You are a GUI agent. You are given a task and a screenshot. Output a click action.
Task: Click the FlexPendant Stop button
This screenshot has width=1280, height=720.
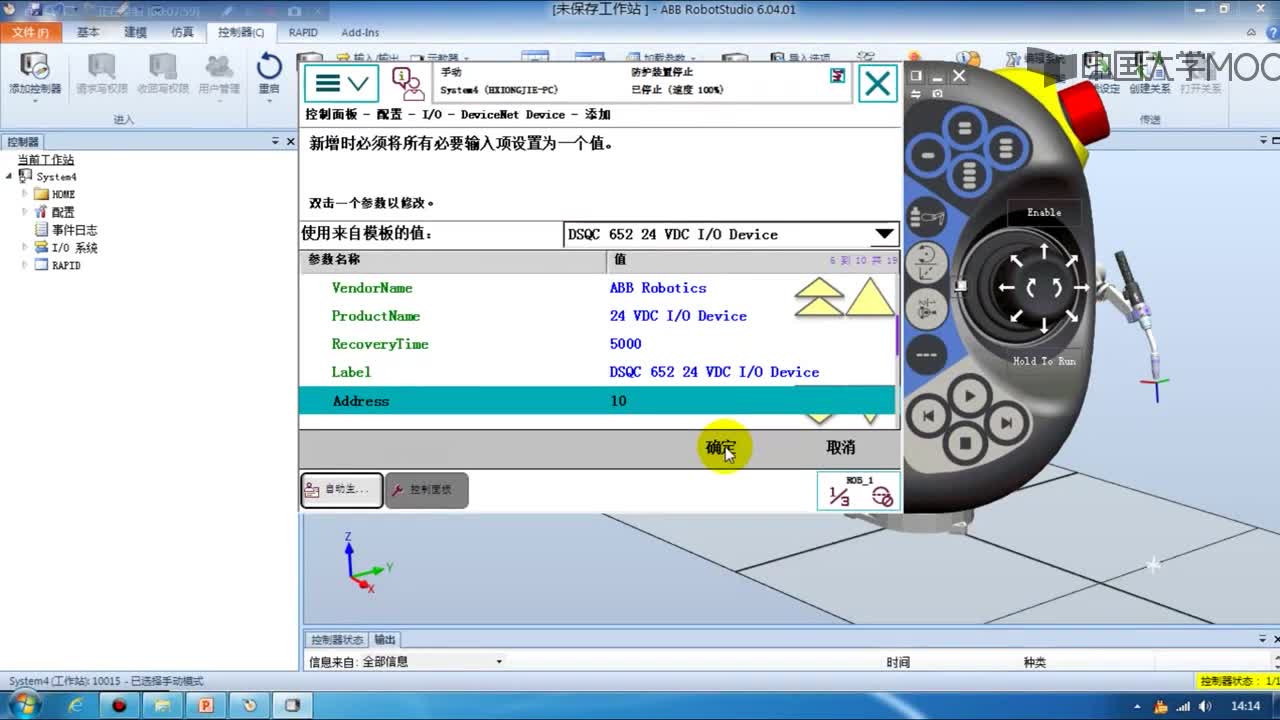[966, 443]
